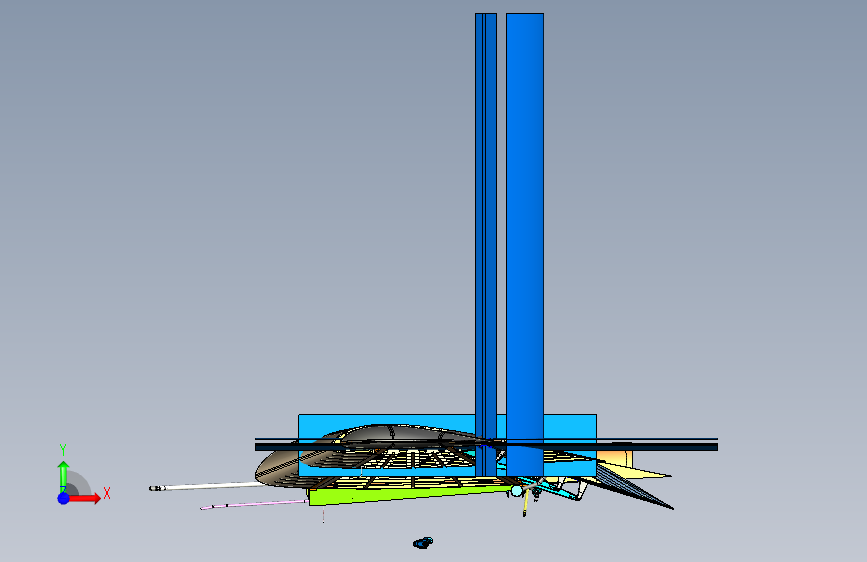Select the lime green wing panel
The image size is (867, 562).
click(x=409, y=494)
